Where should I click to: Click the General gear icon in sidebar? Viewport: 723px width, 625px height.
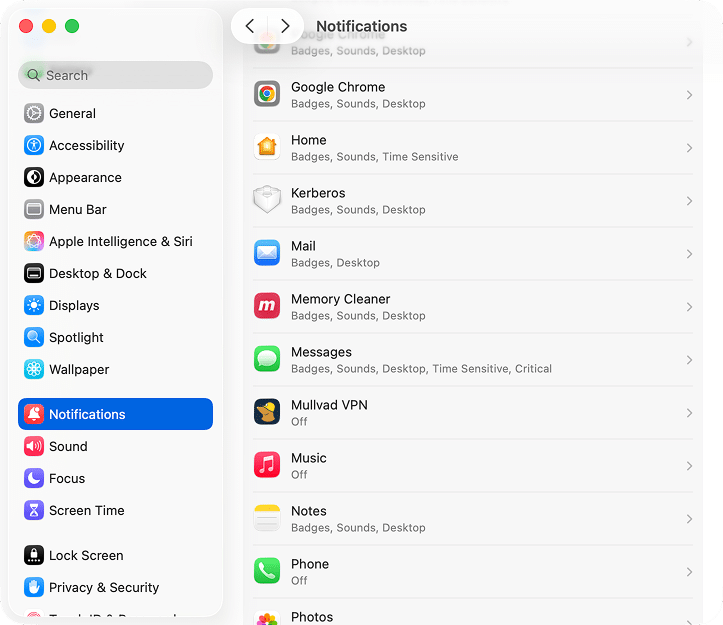pyautogui.click(x=34, y=113)
